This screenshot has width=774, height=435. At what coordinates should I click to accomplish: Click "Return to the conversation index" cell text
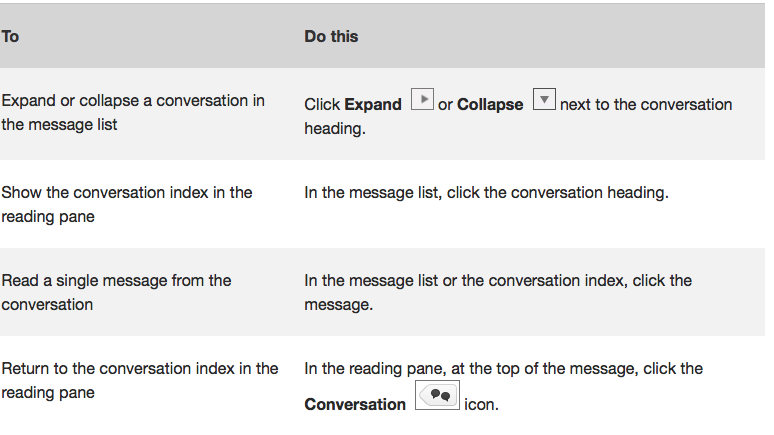[x=140, y=369]
